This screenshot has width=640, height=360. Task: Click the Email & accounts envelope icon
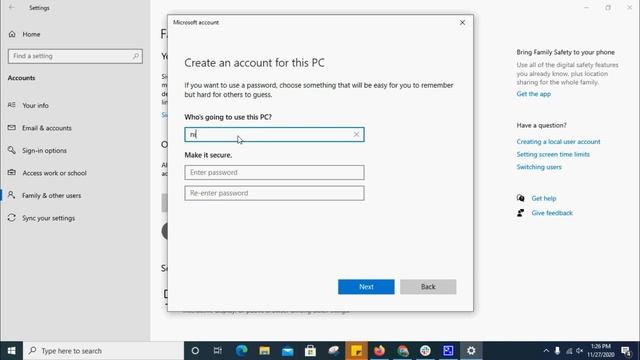[x=11, y=128]
